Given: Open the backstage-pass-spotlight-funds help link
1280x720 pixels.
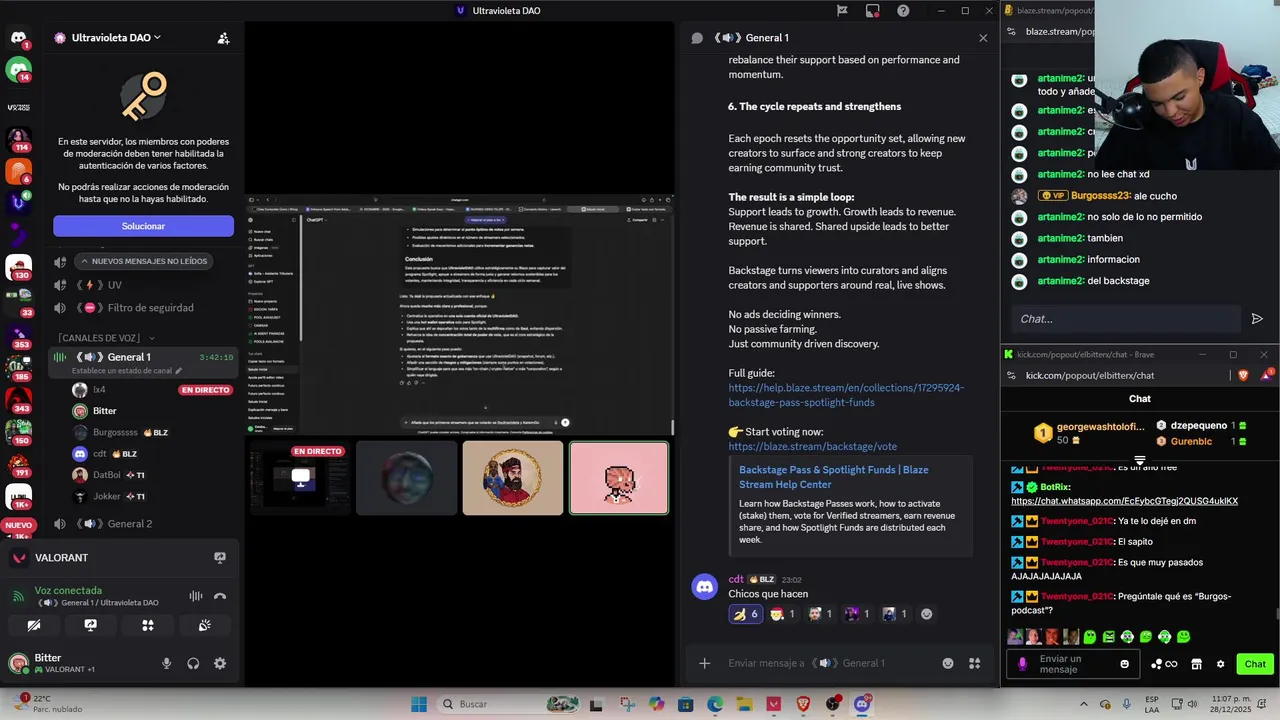Looking at the screenshot, I should tap(846, 395).
